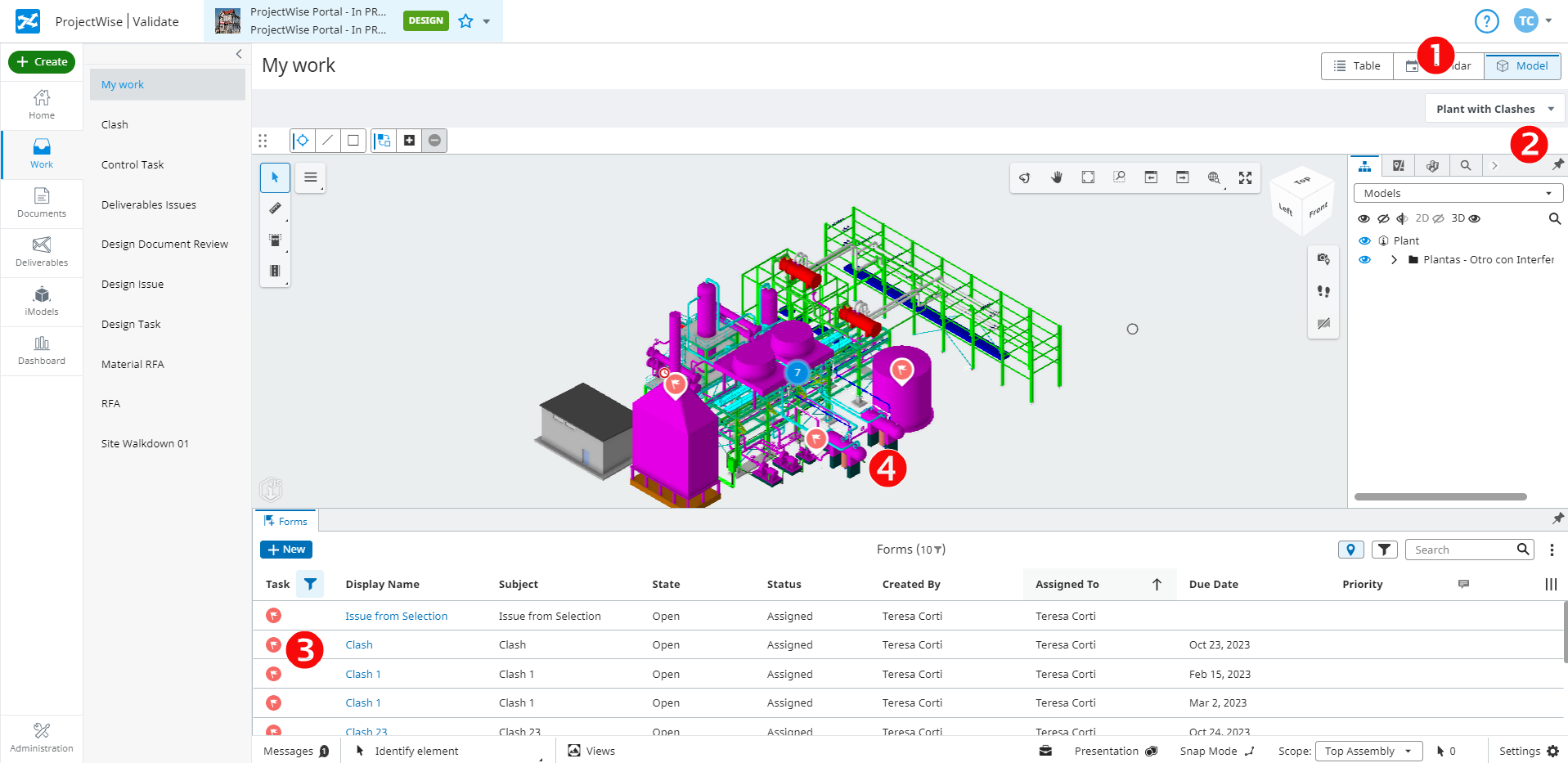Pin the right side panel
This screenshot has width=1568, height=763.
click(x=1557, y=164)
